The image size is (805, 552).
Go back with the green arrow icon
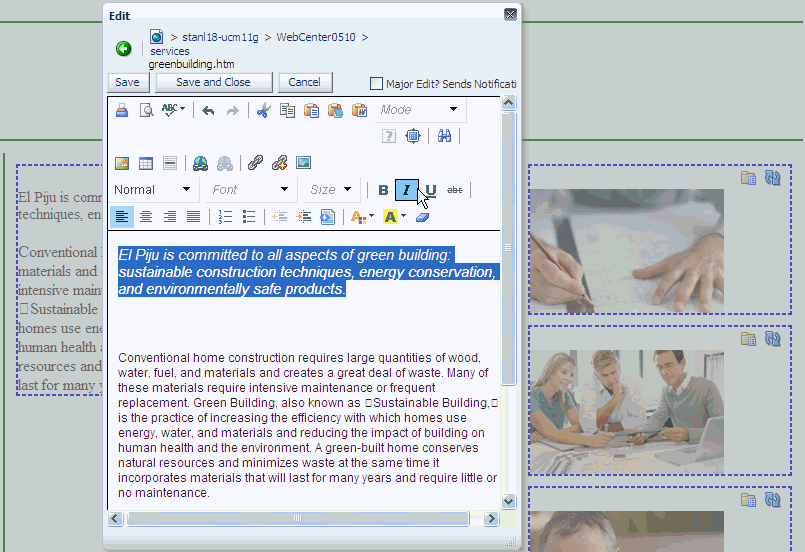pyautogui.click(x=123, y=49)
